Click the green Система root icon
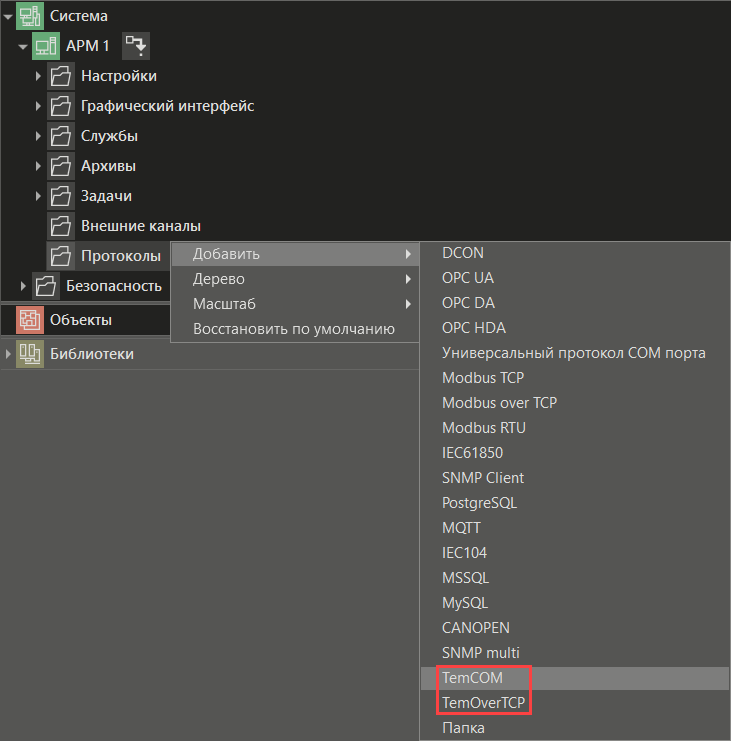The image size is (731, 741). click(30, 16)
